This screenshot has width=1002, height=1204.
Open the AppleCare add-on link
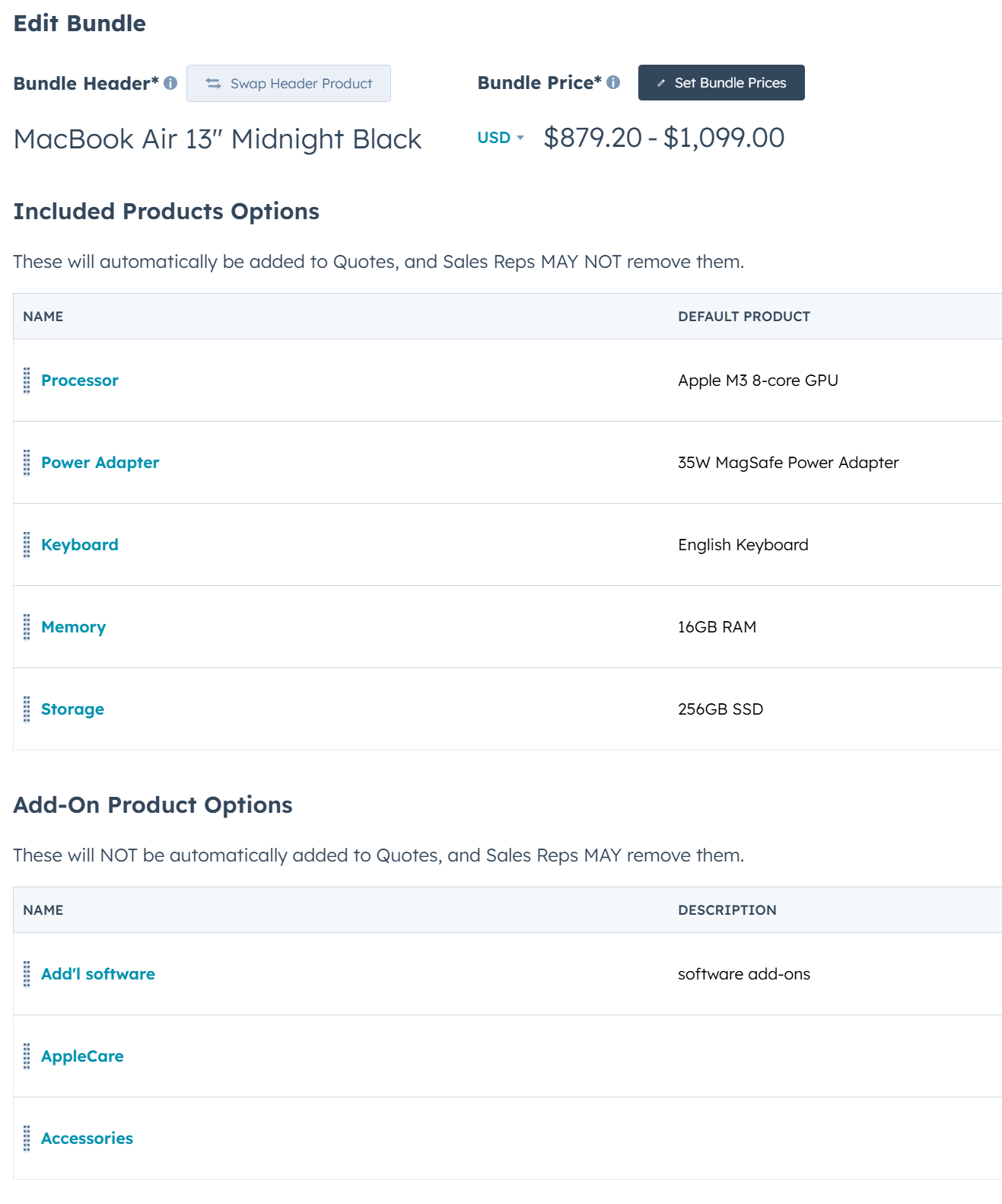(82, 1056)
